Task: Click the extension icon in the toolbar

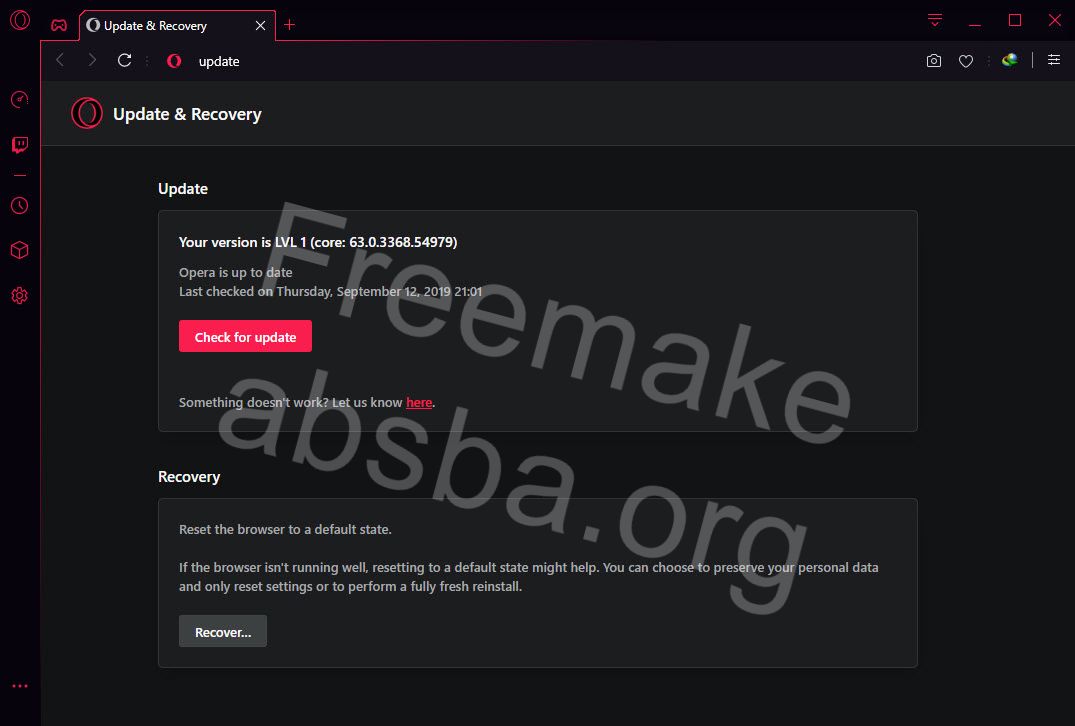Action: (x=1009, y=60)
